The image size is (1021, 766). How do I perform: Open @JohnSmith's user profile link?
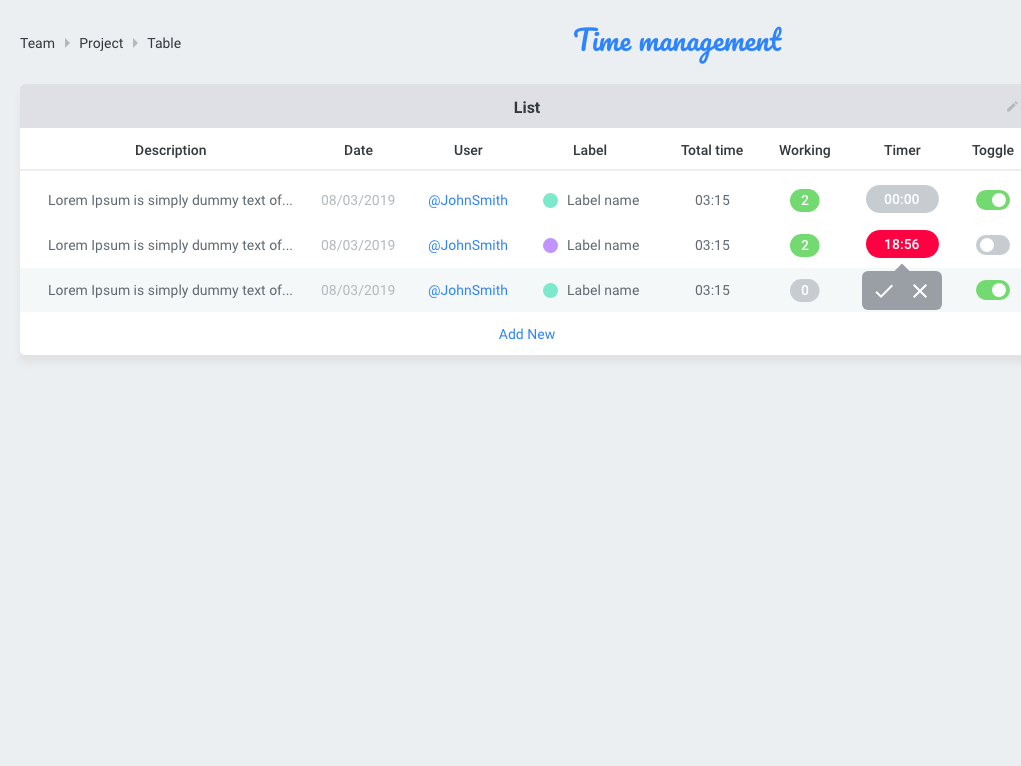467,200
